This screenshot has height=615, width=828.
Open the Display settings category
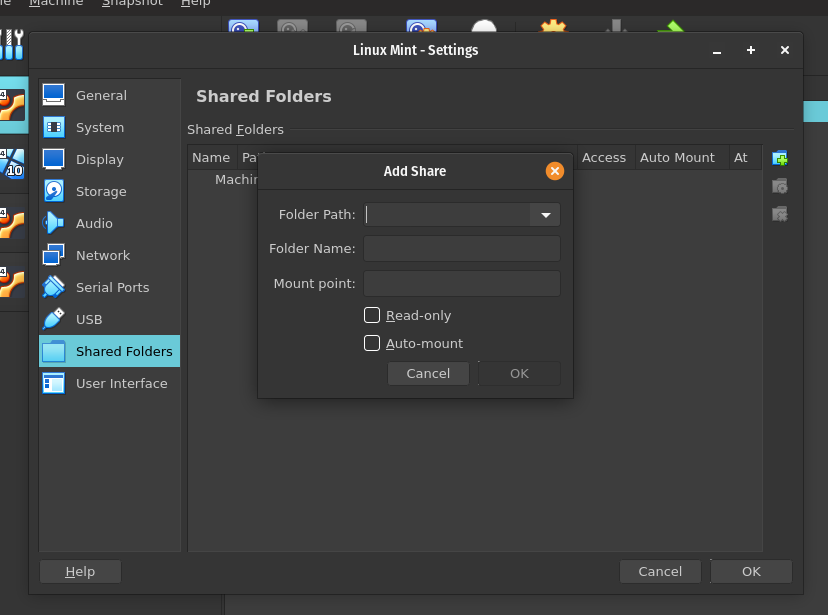point(109,159)
